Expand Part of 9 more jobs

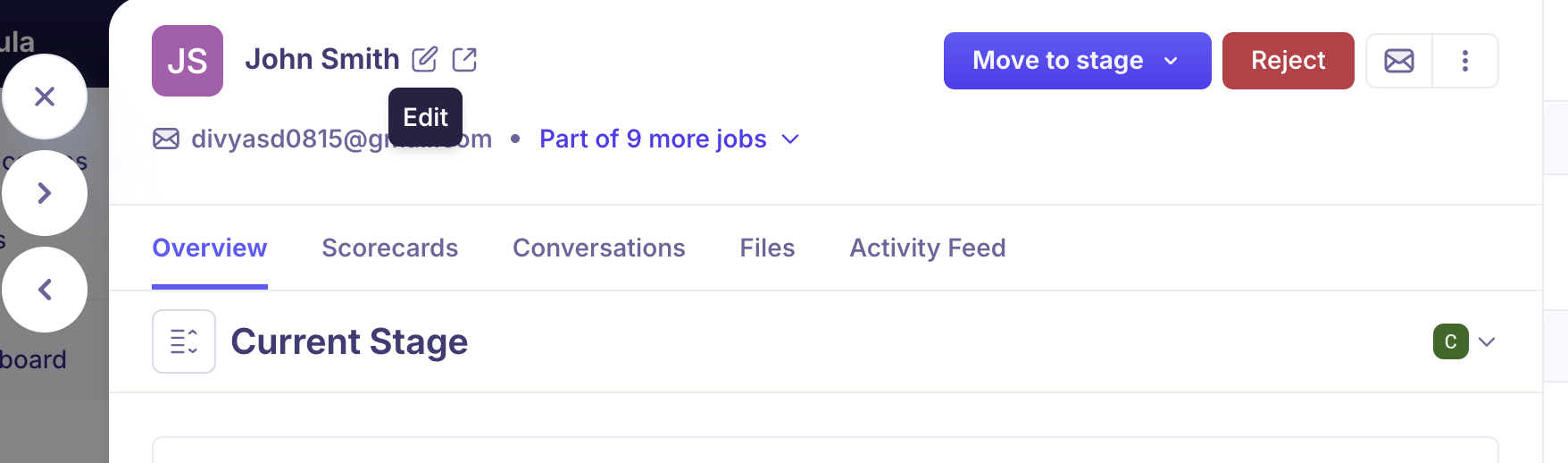(669, 139)
